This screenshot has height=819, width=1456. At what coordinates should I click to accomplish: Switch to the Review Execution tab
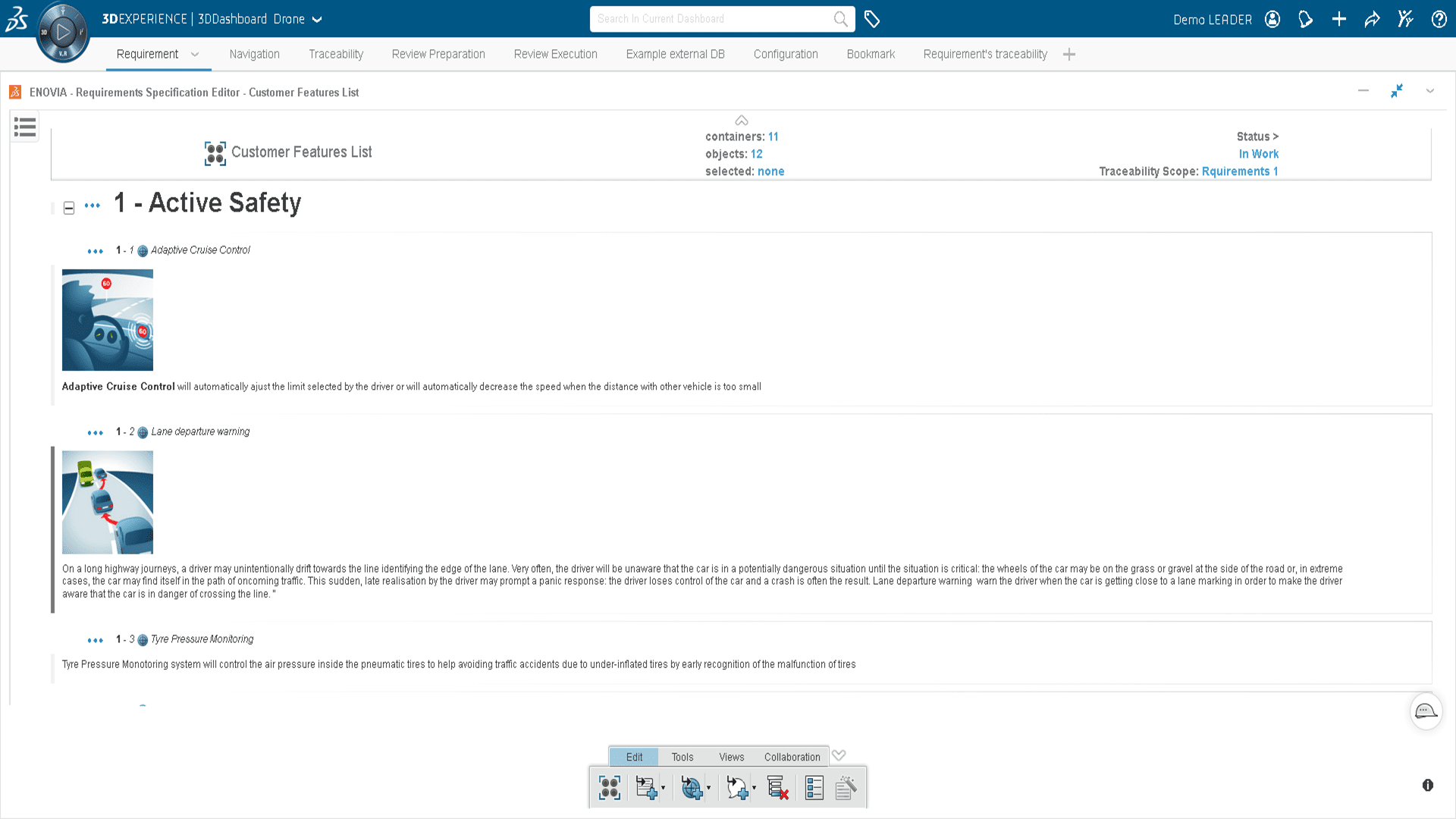pyautogui.click(x=554, y=54)
